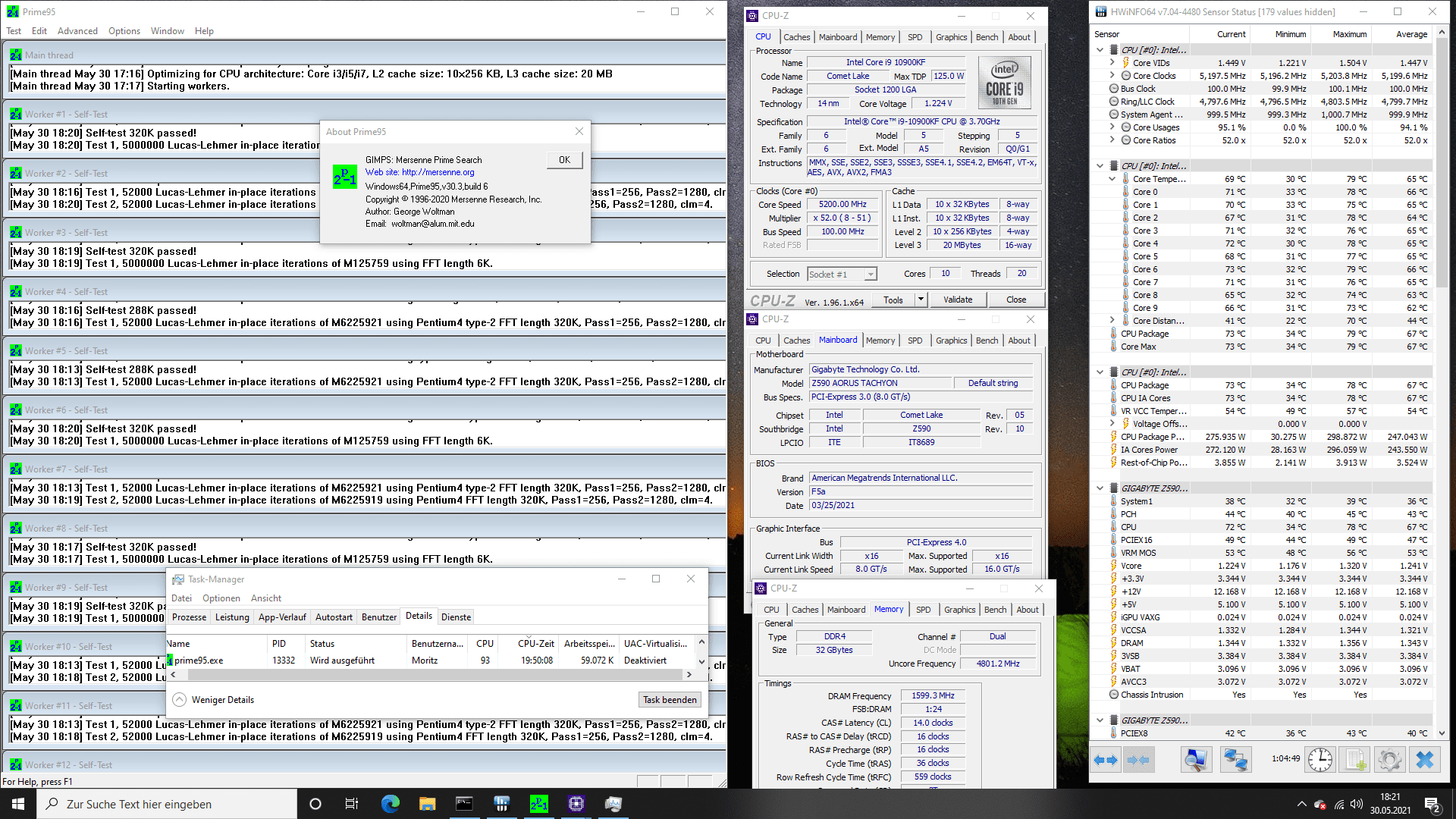Open Options menu in Prime95

pyautogui.click(x=124, y=31)
